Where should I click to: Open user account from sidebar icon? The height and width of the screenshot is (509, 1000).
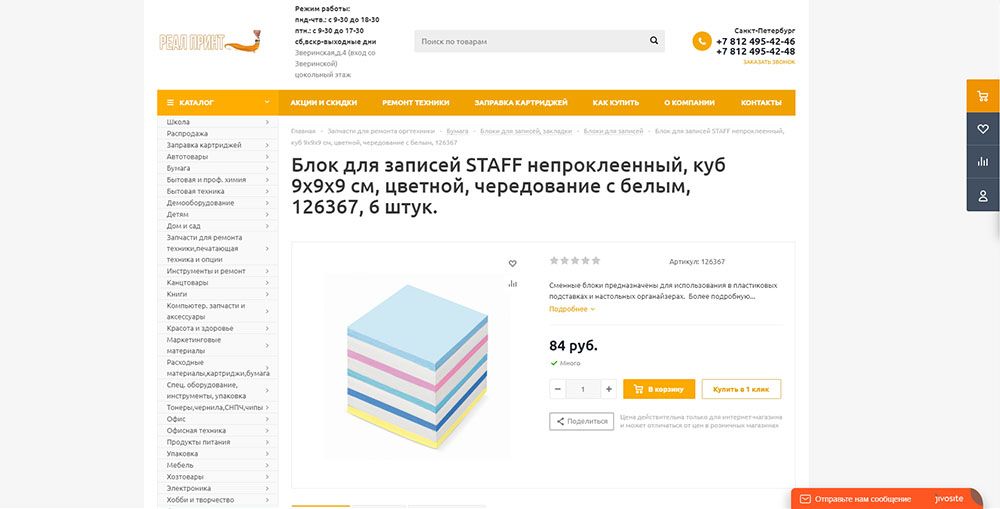(x=982, y=195)
